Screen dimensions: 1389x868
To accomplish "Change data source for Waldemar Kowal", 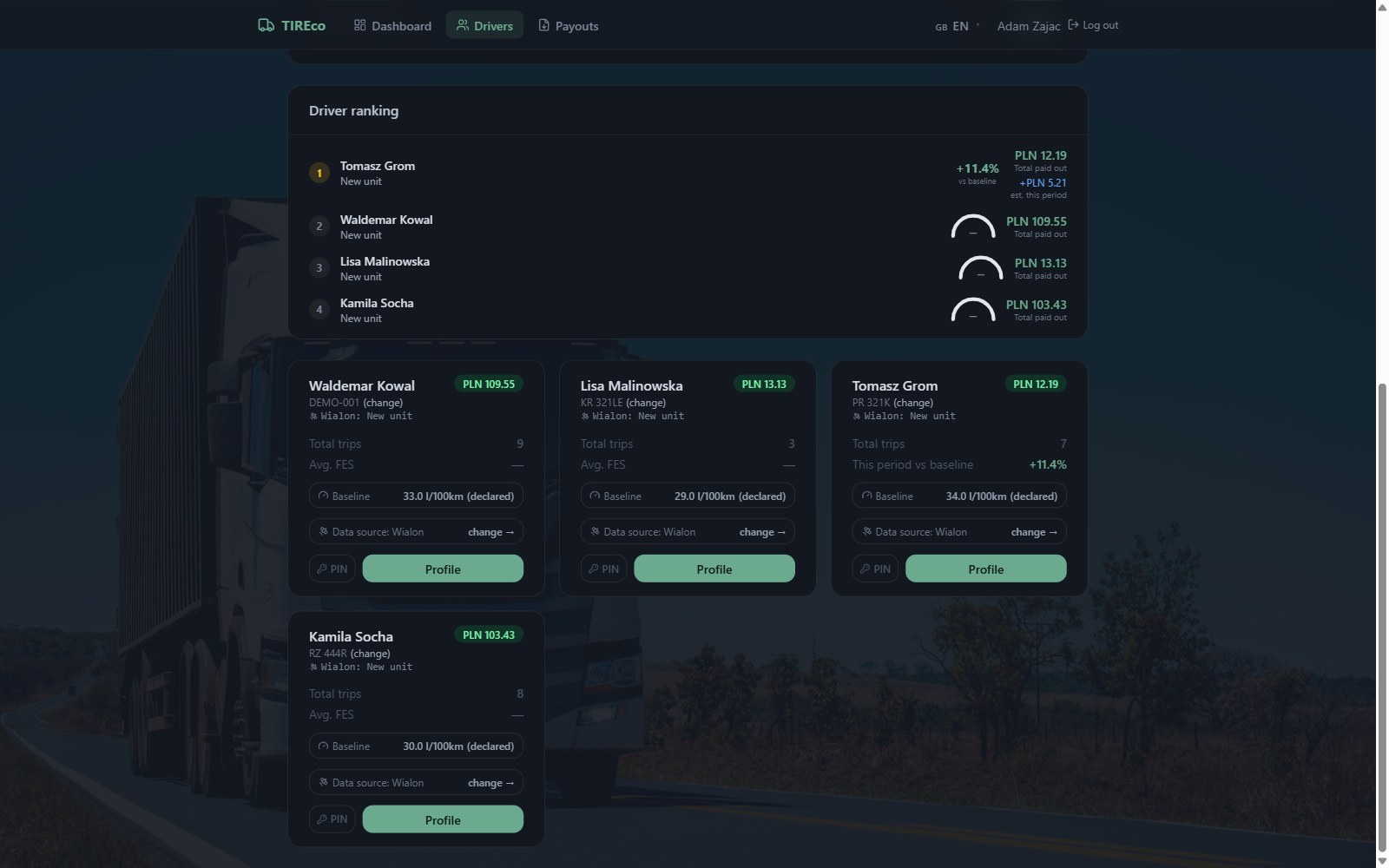I will coord(490,532).
